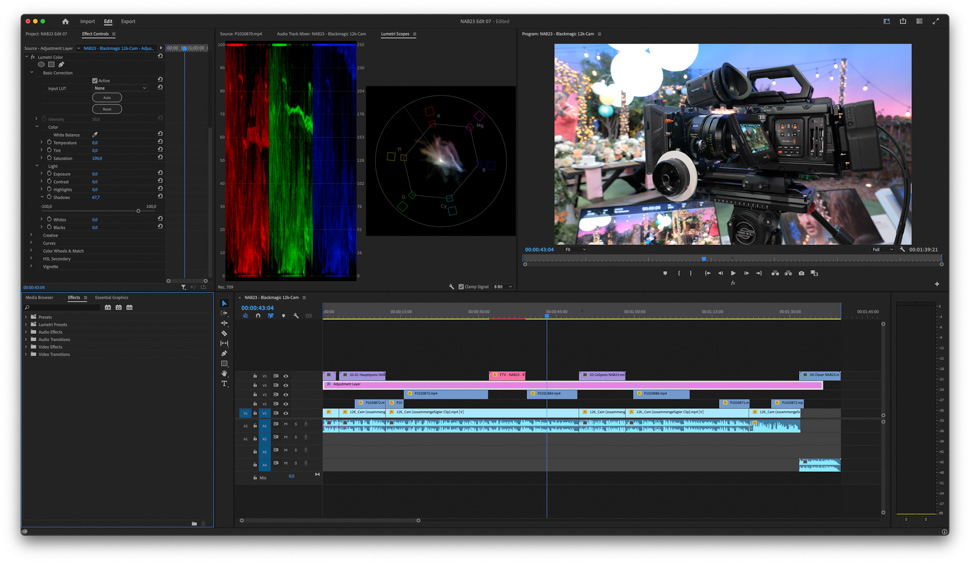Expand the HSL Secondary section
This screenshot has width=970, height=563.
coord(32,259)
